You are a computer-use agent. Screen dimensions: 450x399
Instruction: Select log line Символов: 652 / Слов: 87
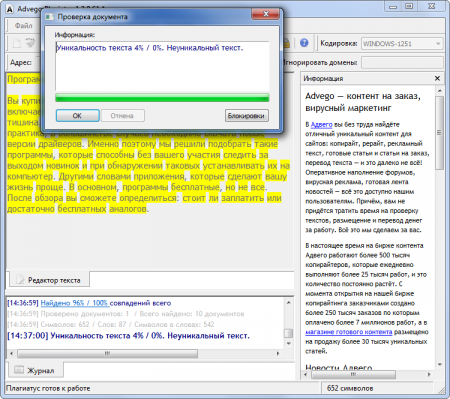pos(111,324)
